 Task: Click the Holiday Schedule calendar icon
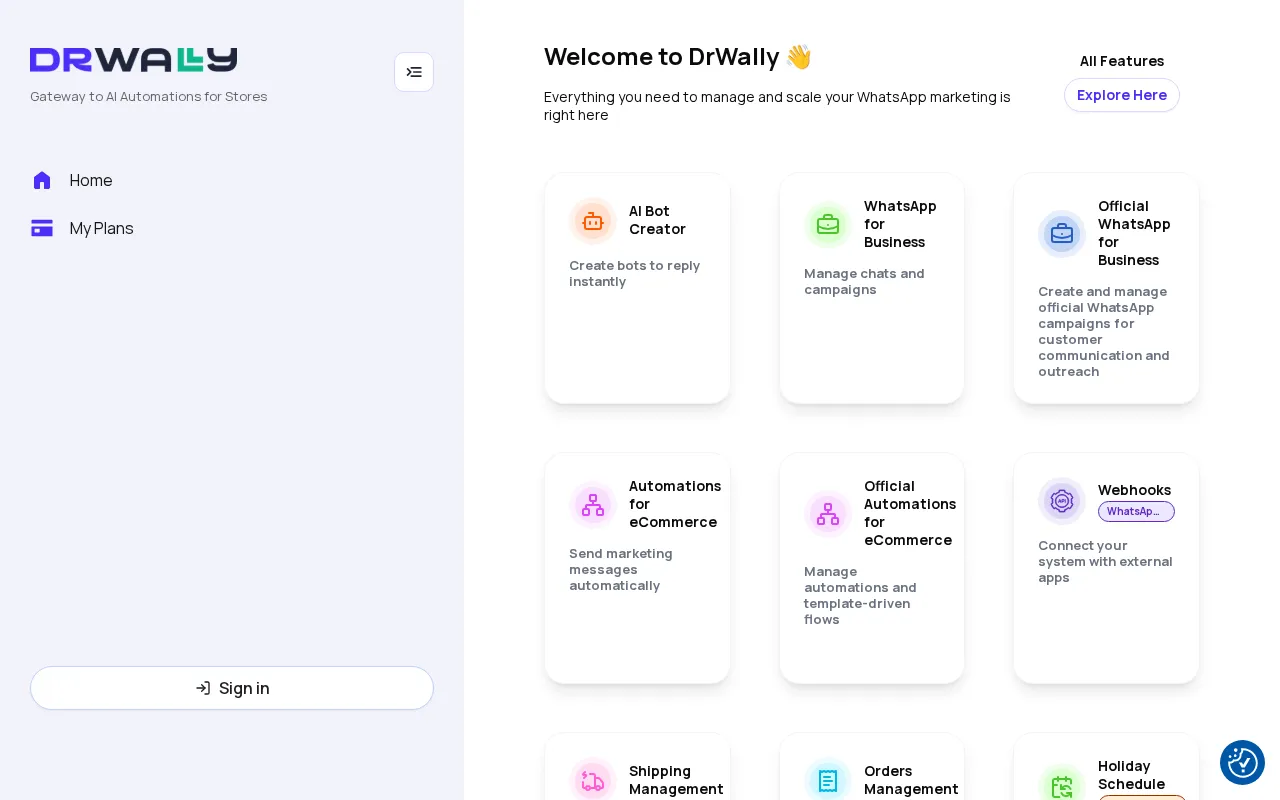pyautogui.click(x=1062, y=787)
